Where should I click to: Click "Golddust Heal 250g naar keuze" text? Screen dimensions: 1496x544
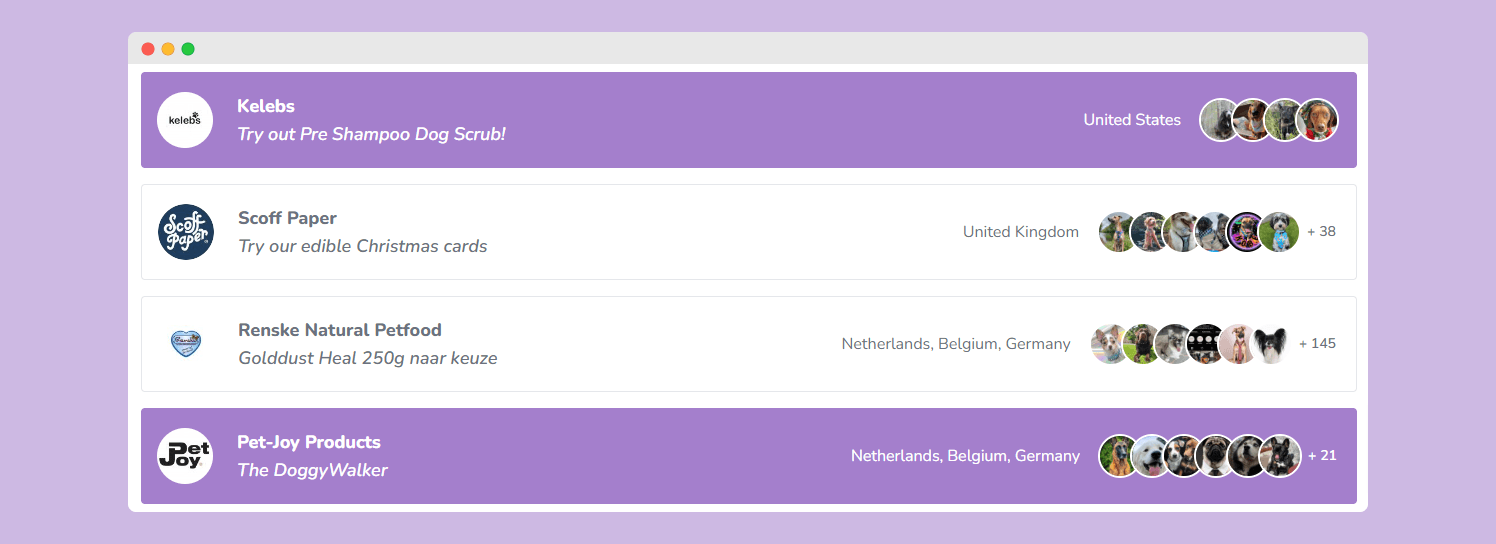click(x=367, y=358)
